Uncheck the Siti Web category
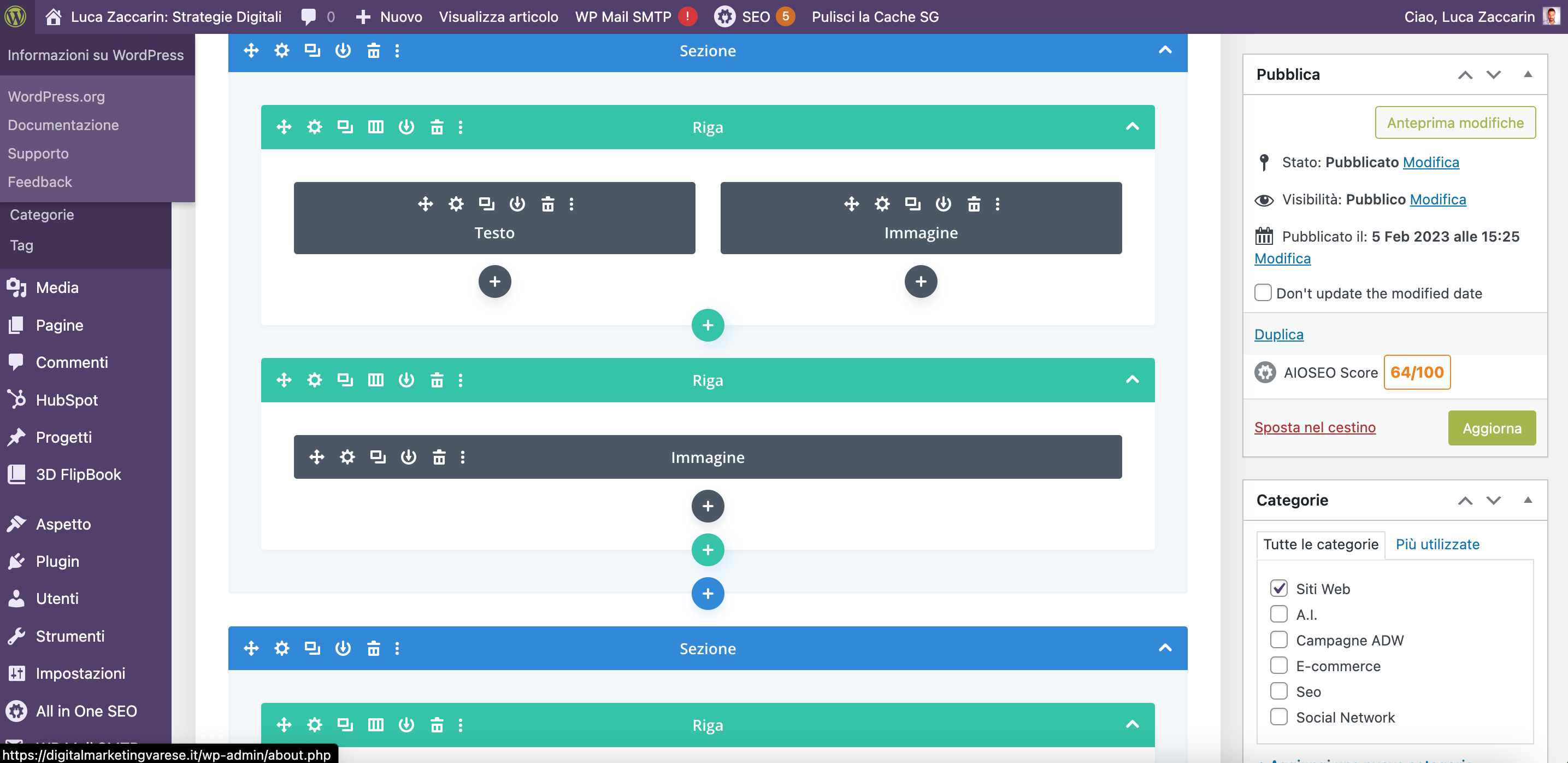Screen dimensions: 1568x763 1279,588
